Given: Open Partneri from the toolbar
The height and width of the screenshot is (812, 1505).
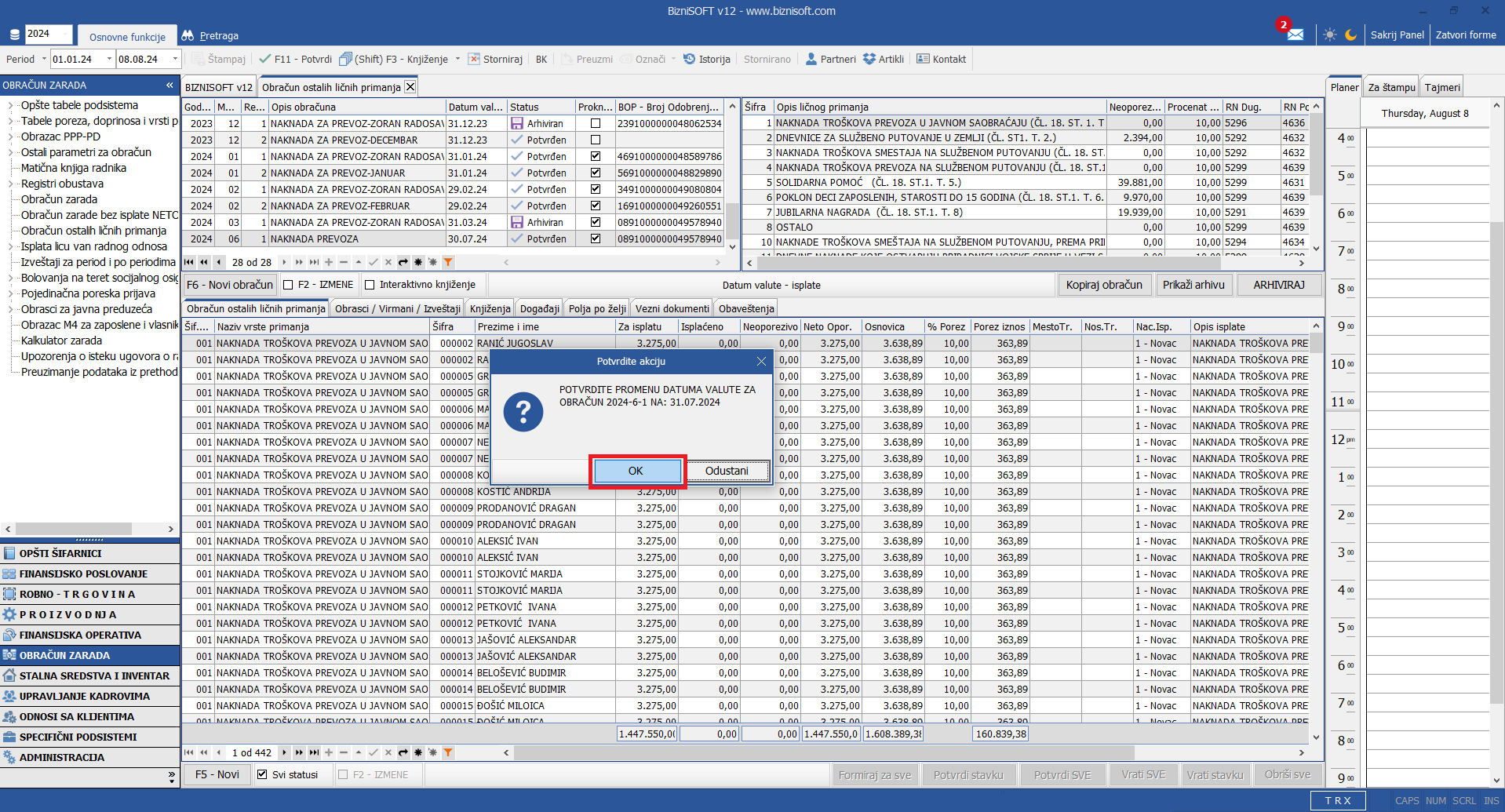Looking at the screenshot, I should pos(811,59).
